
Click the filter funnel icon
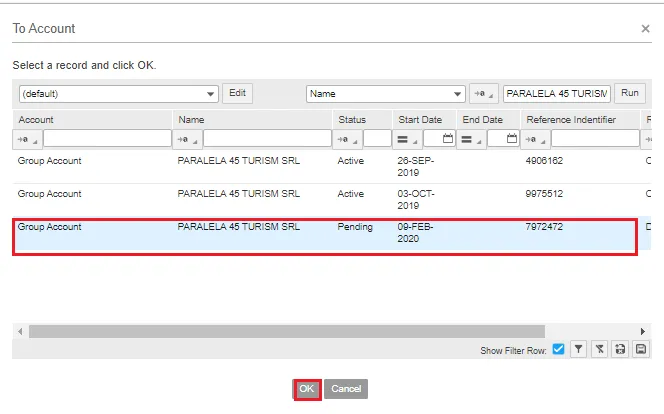[x=578, y=349]
